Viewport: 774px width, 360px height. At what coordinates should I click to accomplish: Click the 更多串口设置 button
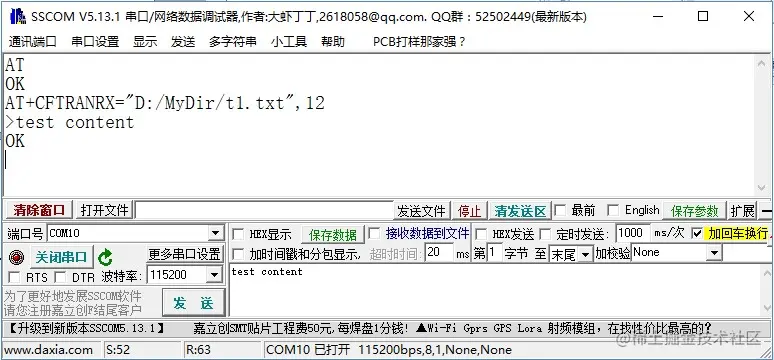(185, 255)
